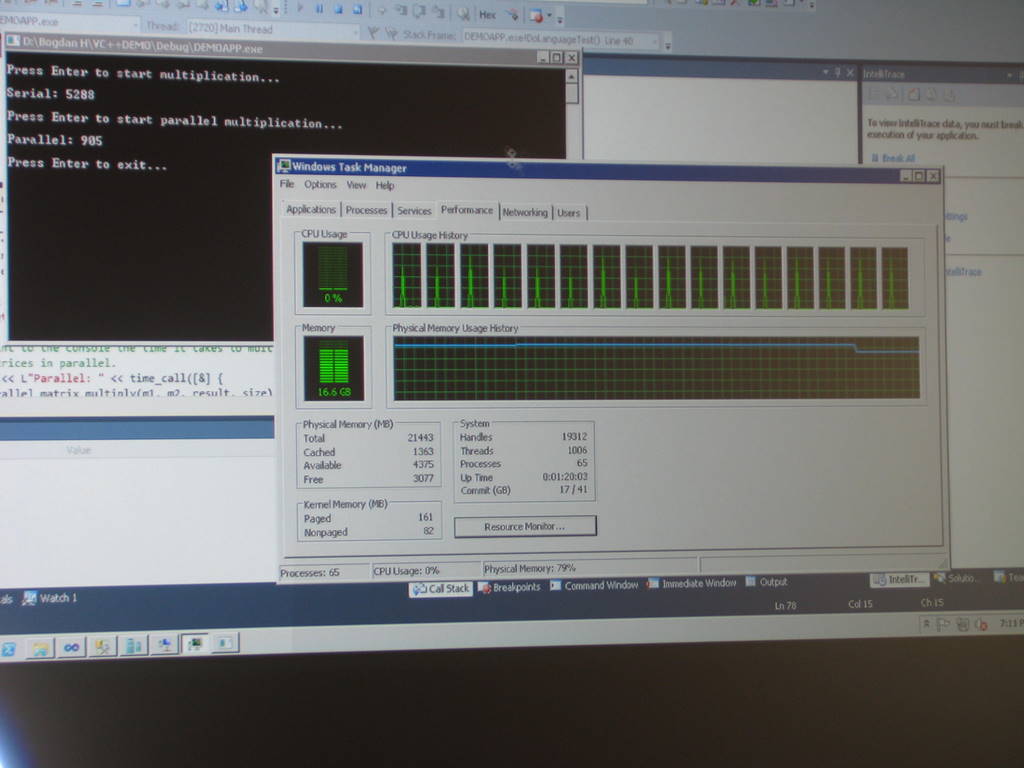Viewport: 1024px width, 768px height.
Task: Click the Total physical memory value 21443
Action: (421, 438)
